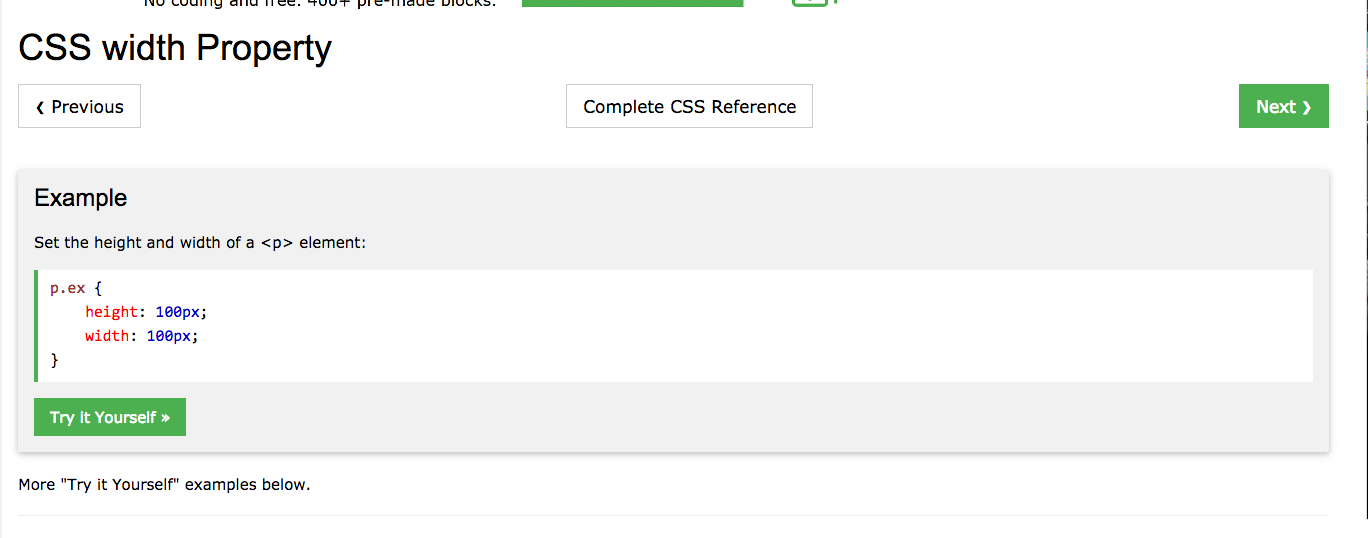The image size is (1368, 538).
Task: Click the left chevron on the Previous button
Action: pyautogui.click(x=40, y=108)
